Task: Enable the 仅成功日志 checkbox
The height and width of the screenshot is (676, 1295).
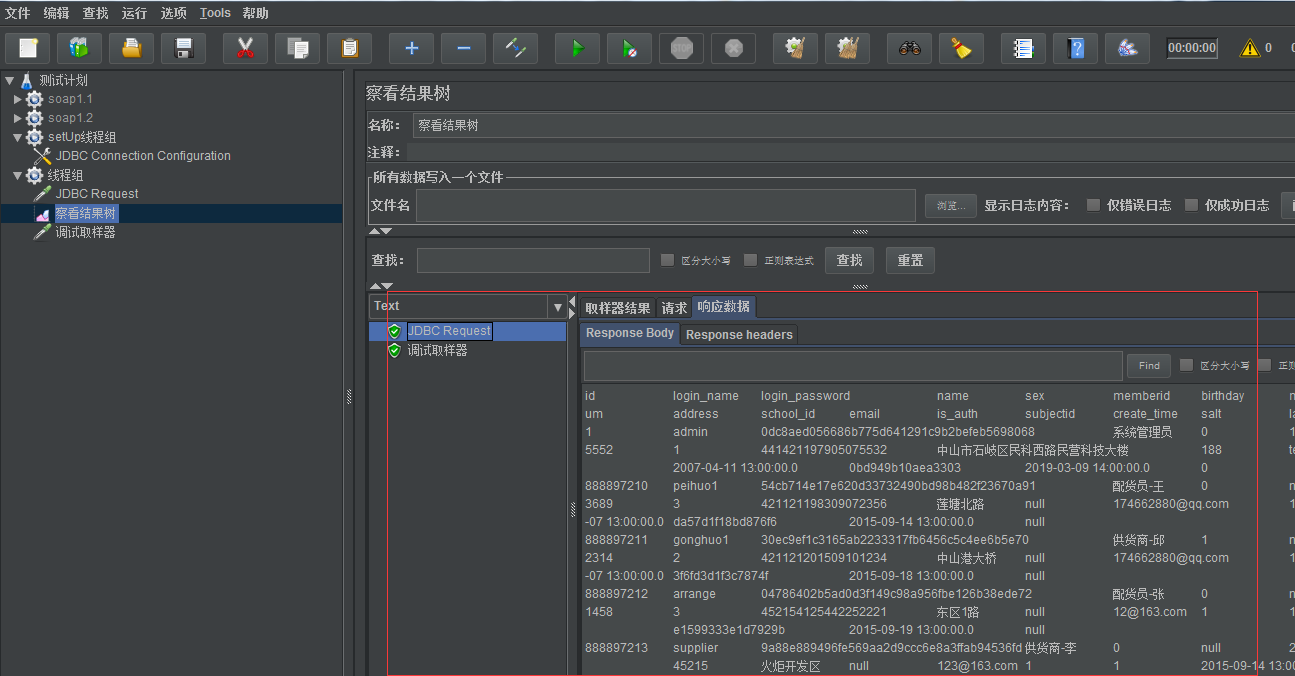Action: click(x=1191, y=205)
